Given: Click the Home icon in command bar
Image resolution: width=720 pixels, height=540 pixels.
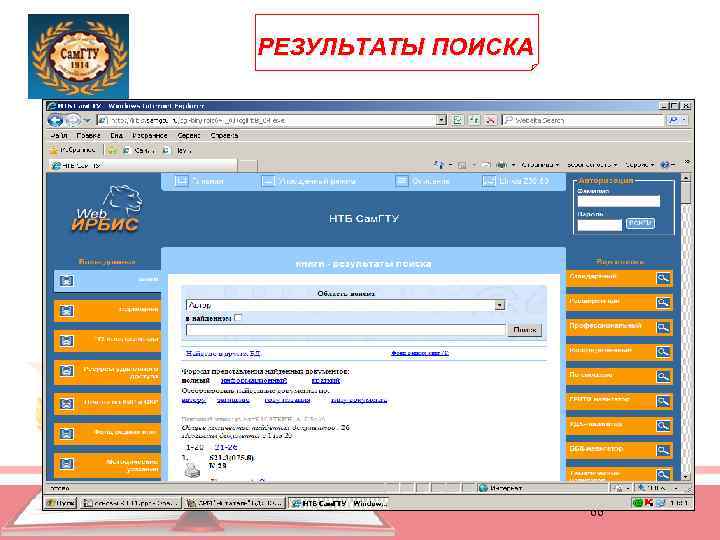Looking at the screenshot, I should [439, 164].
